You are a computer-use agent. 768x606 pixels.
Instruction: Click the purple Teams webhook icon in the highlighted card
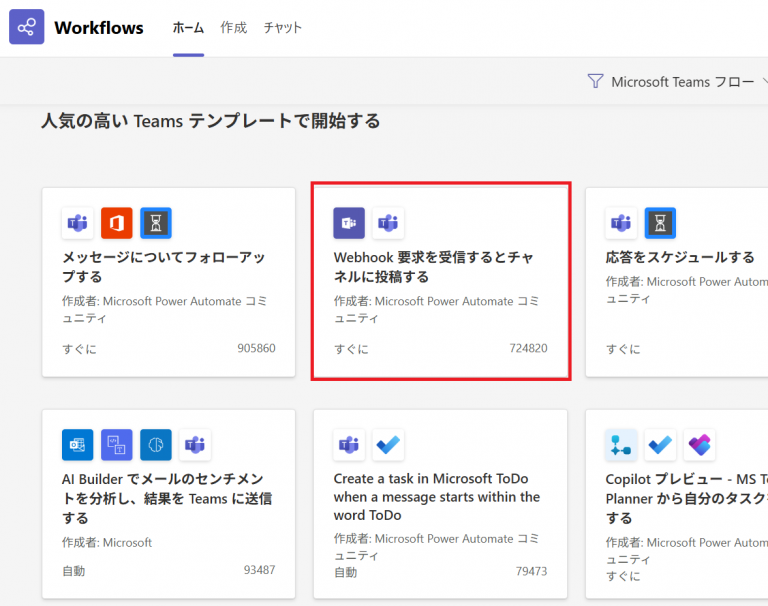click(349, 224)
